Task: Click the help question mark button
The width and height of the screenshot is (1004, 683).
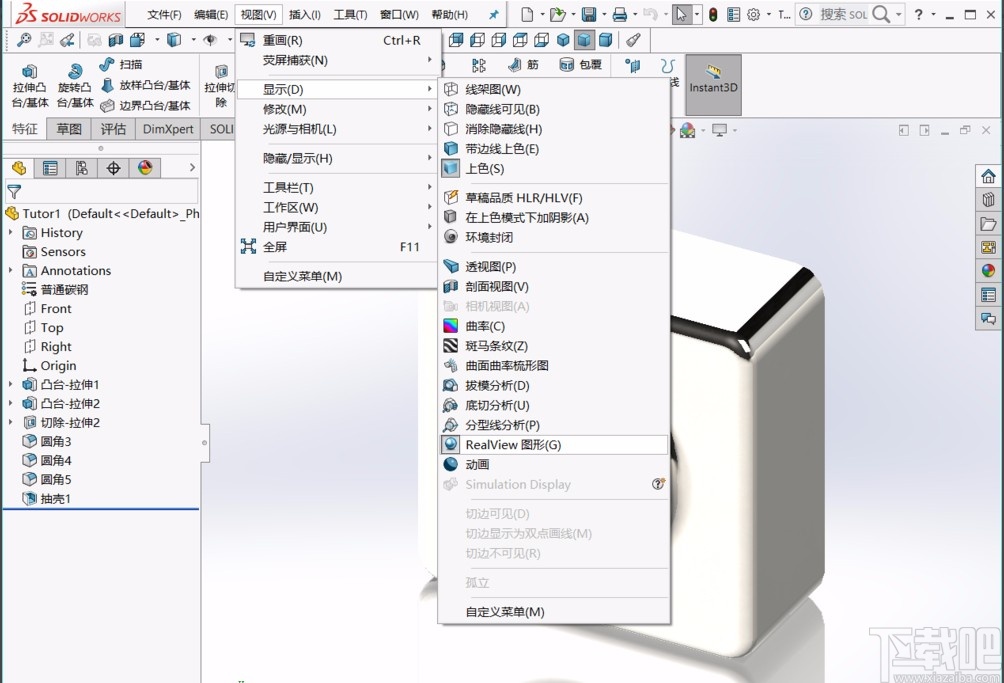Action: pyautogui.click(x=919, y=14)
